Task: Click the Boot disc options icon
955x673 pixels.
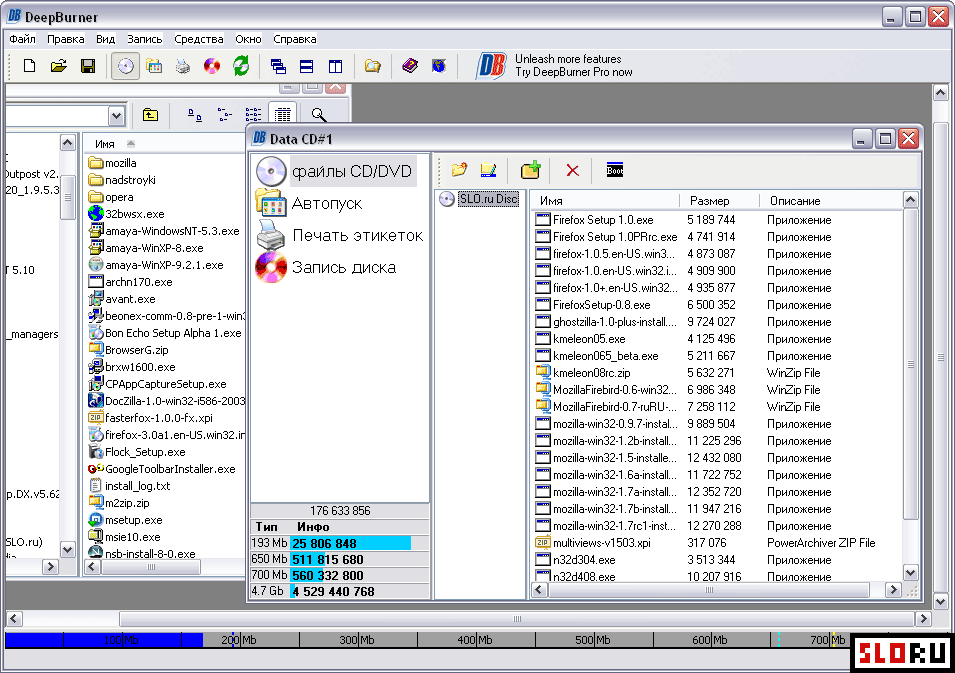Action: [615, 170]
